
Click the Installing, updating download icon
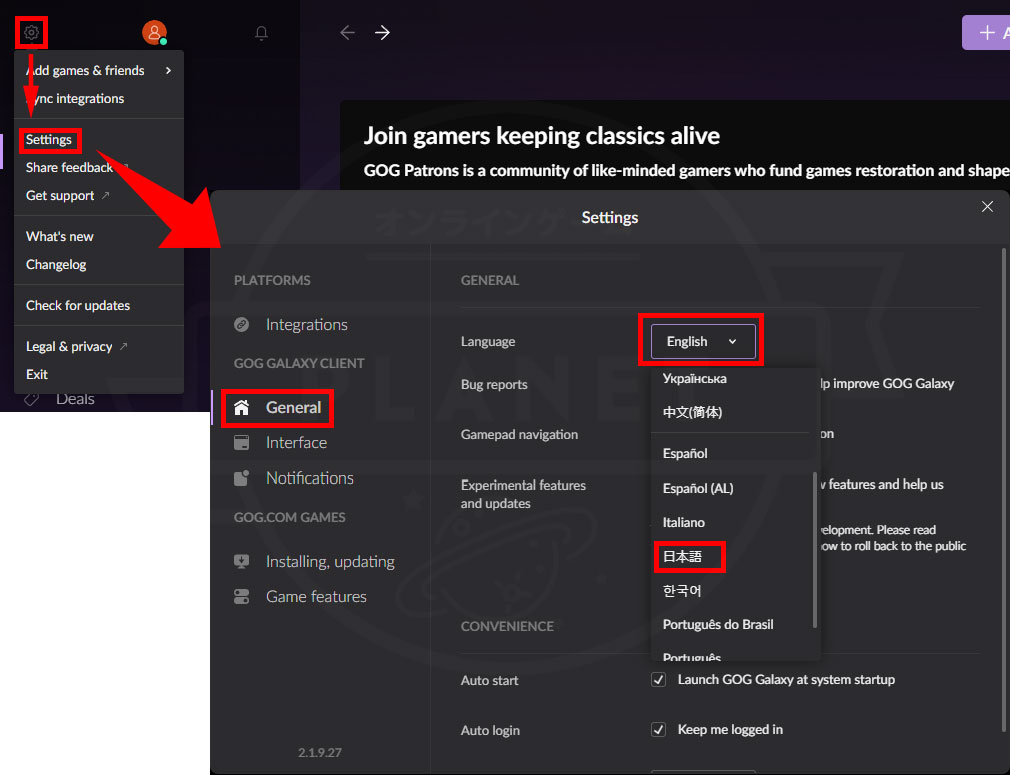click(242, 561)
